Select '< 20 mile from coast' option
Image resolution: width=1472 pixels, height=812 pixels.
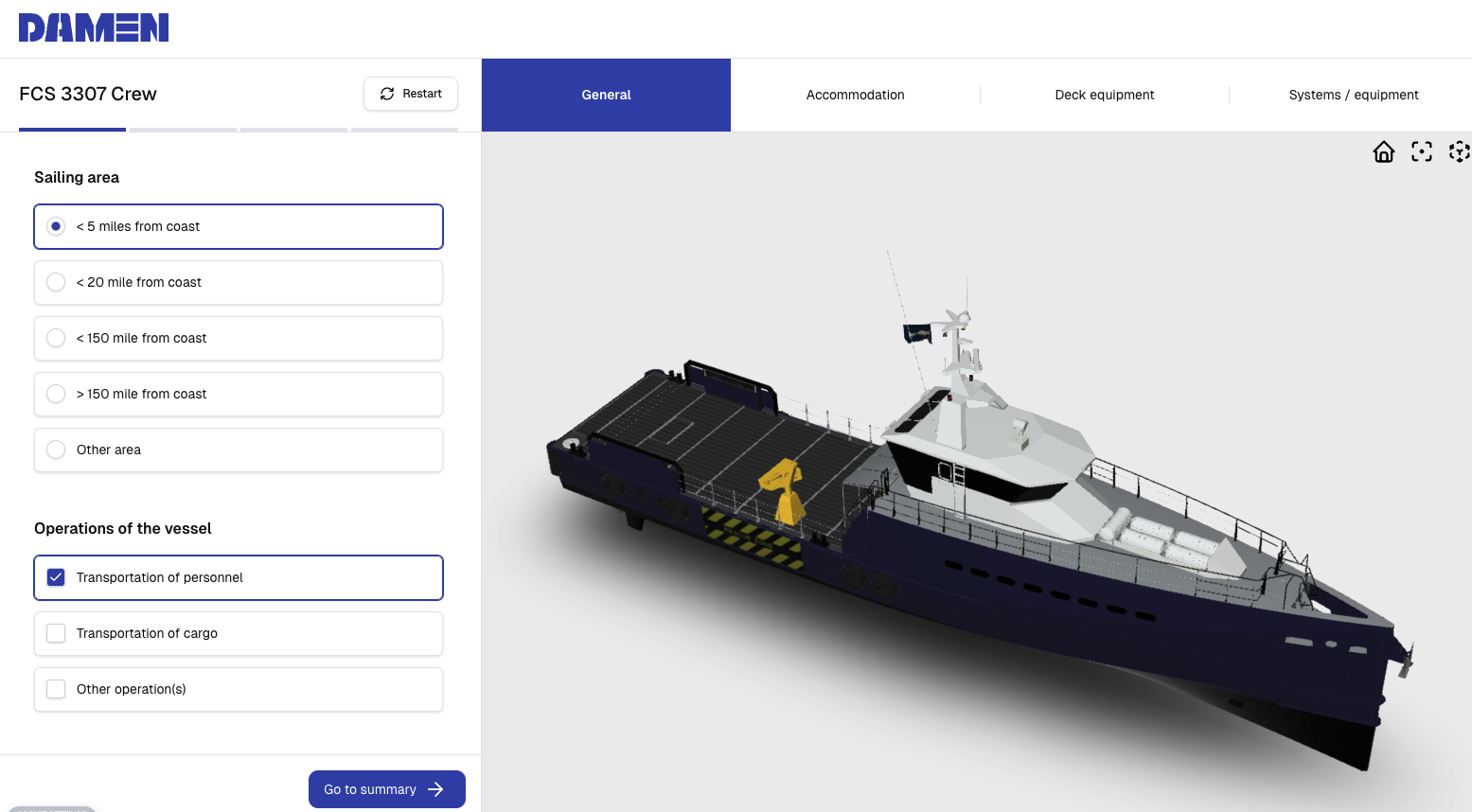239,283
